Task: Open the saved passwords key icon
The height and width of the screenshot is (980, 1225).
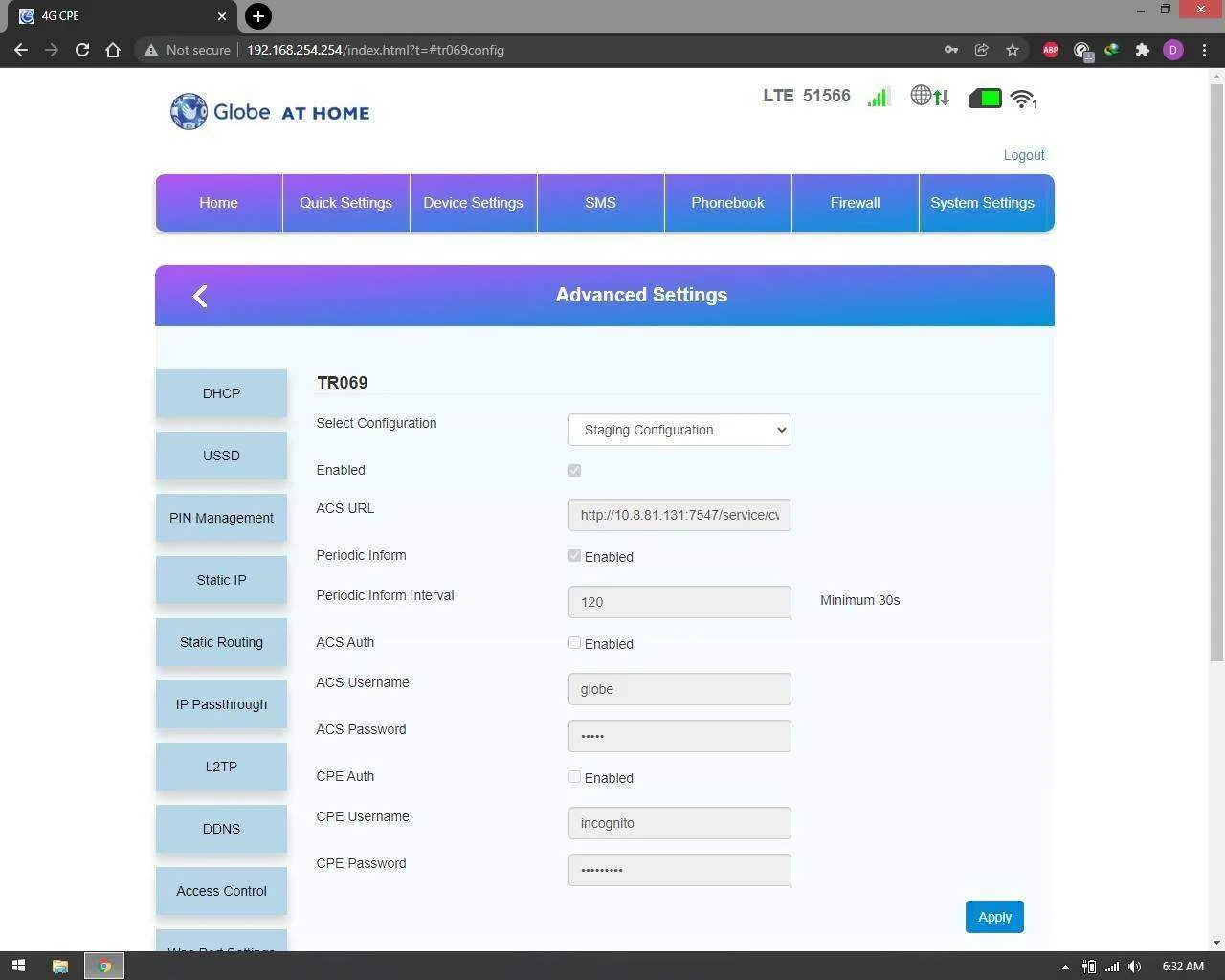Action: pyautogui.click(x=951, y=50)
